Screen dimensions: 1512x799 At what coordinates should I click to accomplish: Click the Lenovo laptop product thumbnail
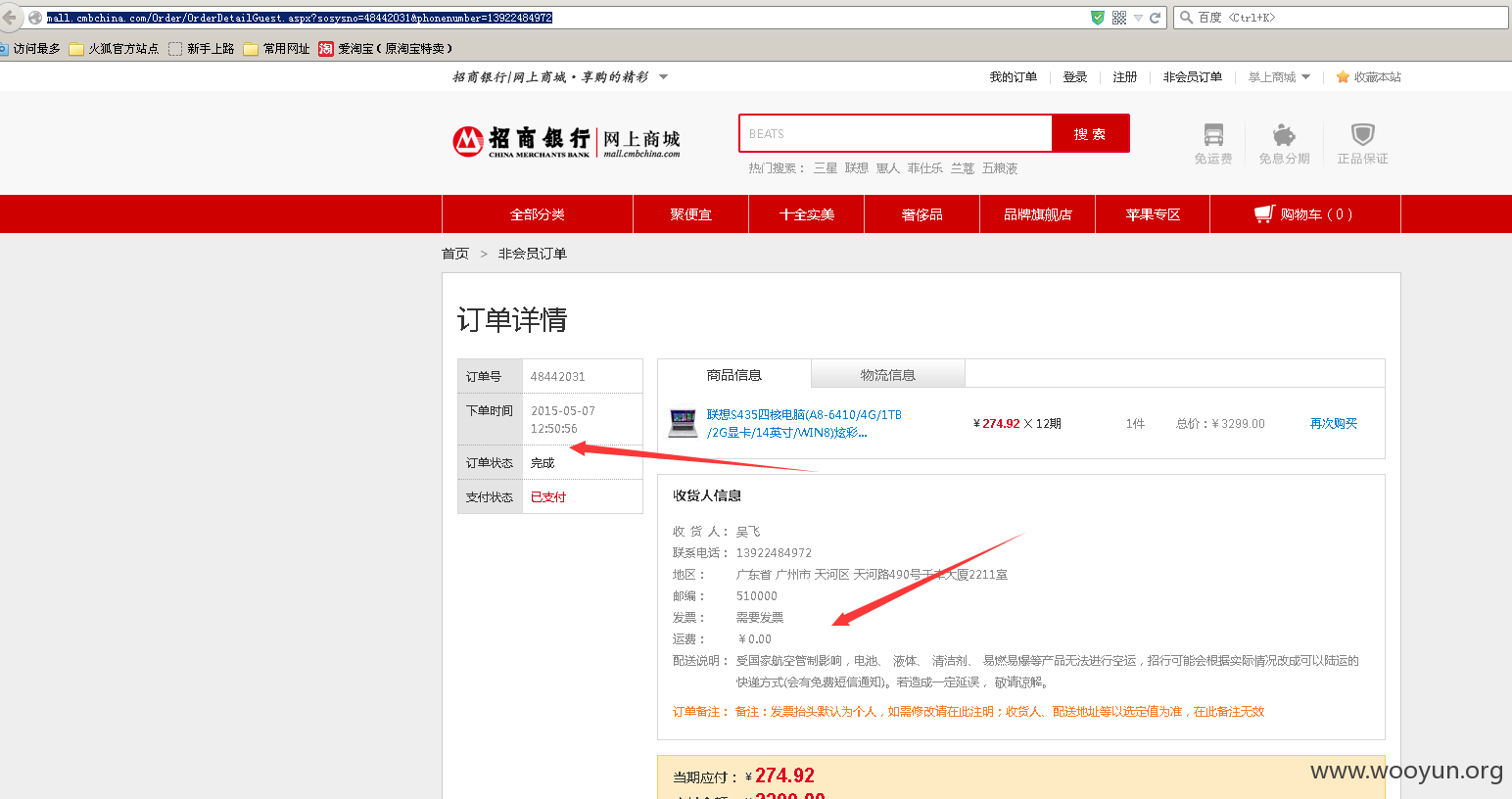pyautogui.click(x=683, y=423)
